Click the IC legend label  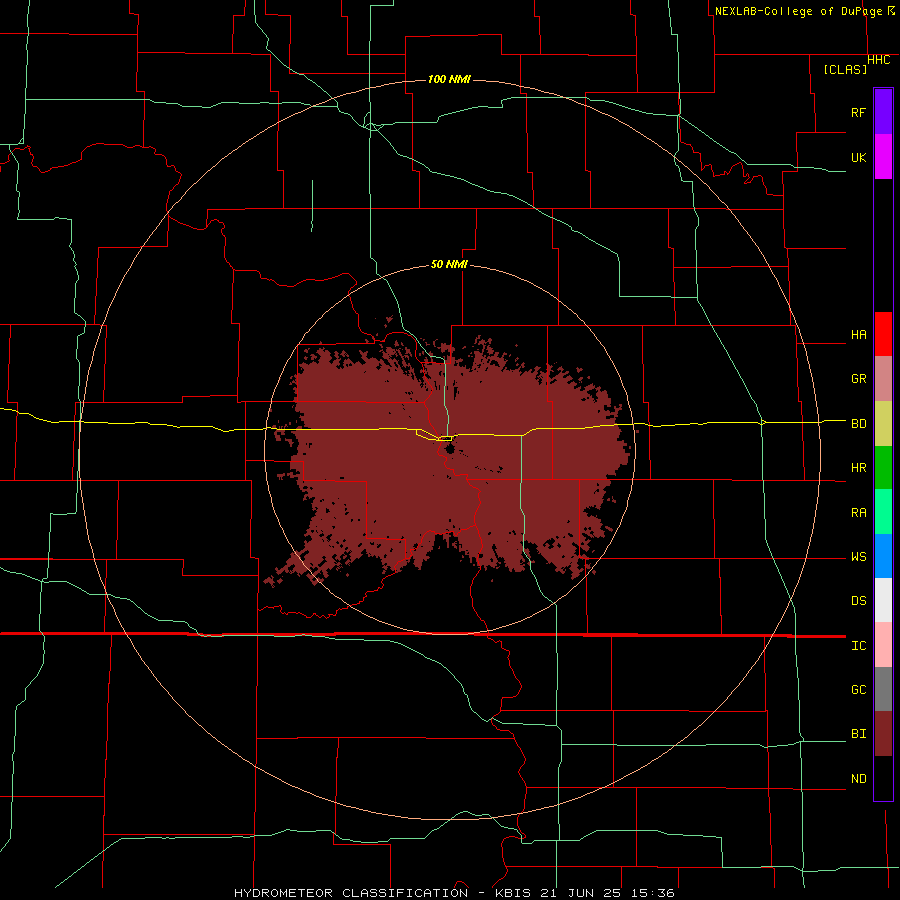(x=858, y=646)
